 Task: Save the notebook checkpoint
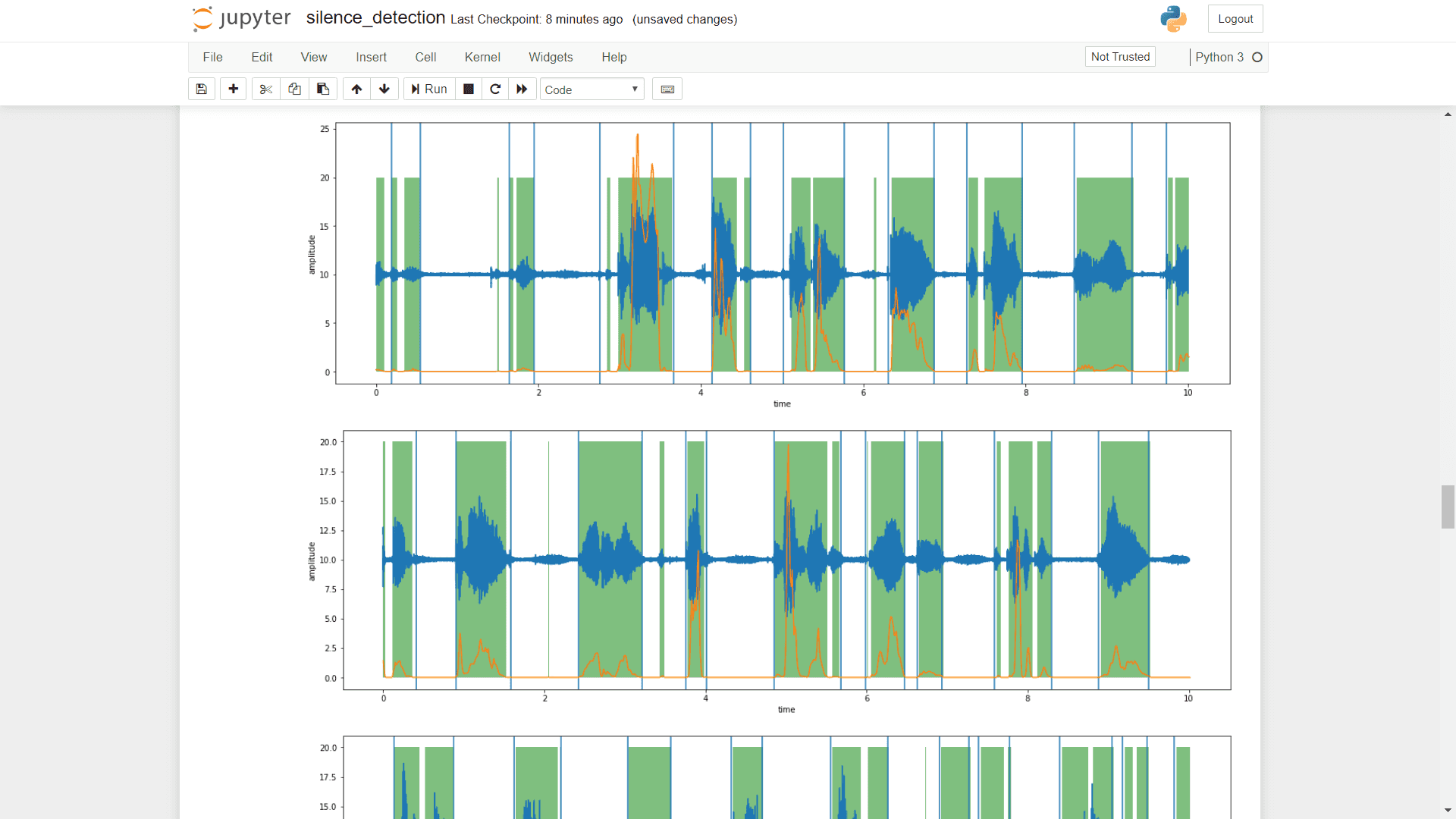(x=201, y=89)
